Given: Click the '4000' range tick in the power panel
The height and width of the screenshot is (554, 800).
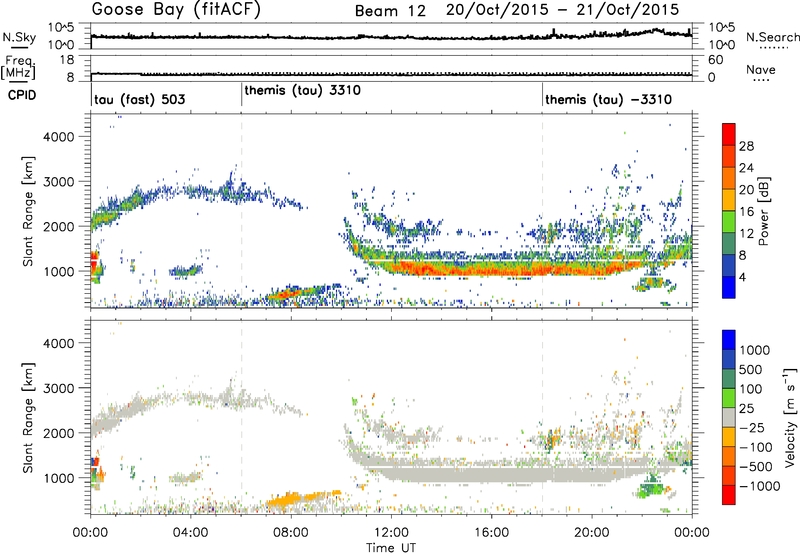Looking at the screenshot, I should [x=59, y=137].
